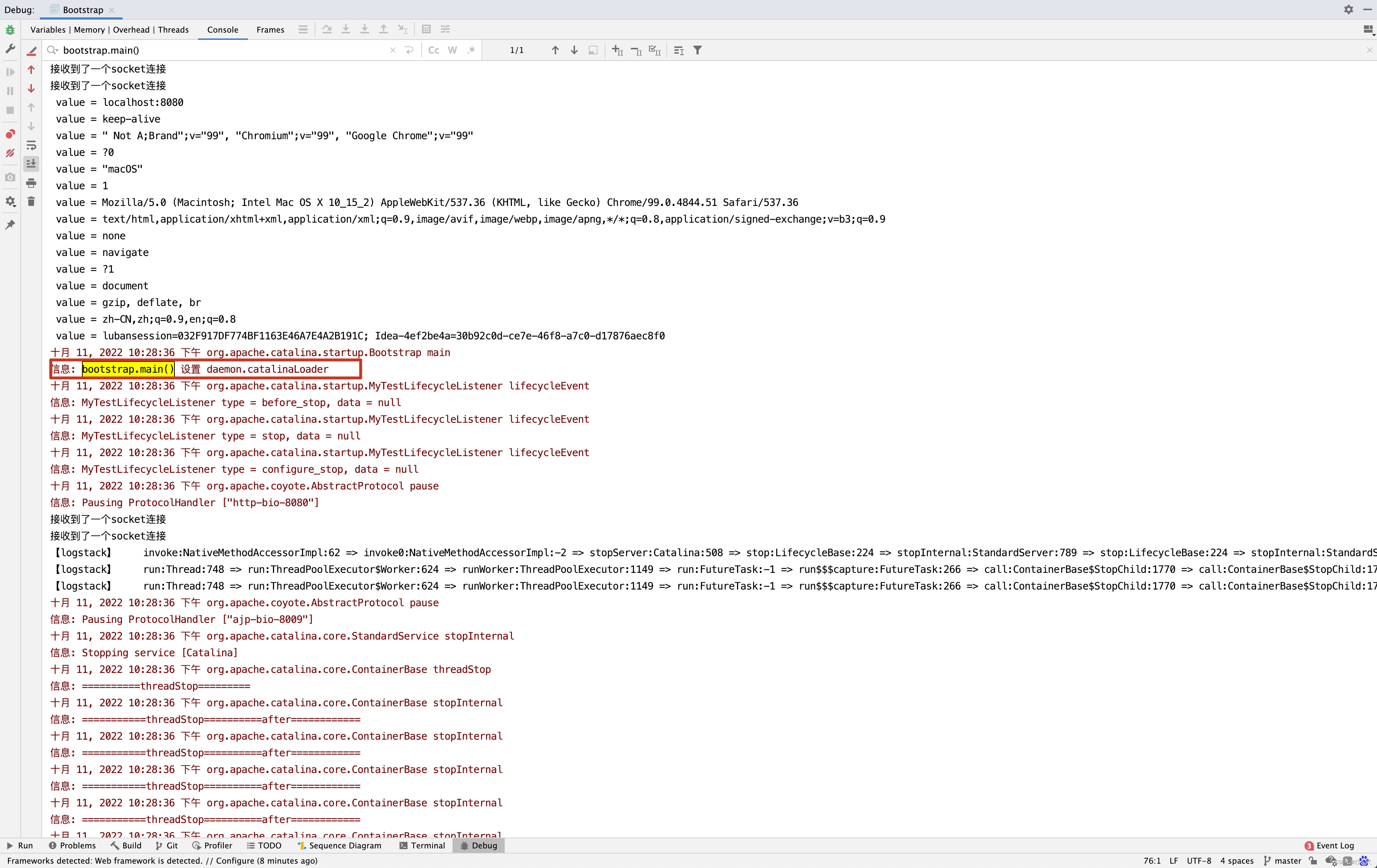Click the bootstrap.main() search field
Image resolution: width=1377 pixels, height=868 pixels.
pyautogui.click(x=223, y=50)
